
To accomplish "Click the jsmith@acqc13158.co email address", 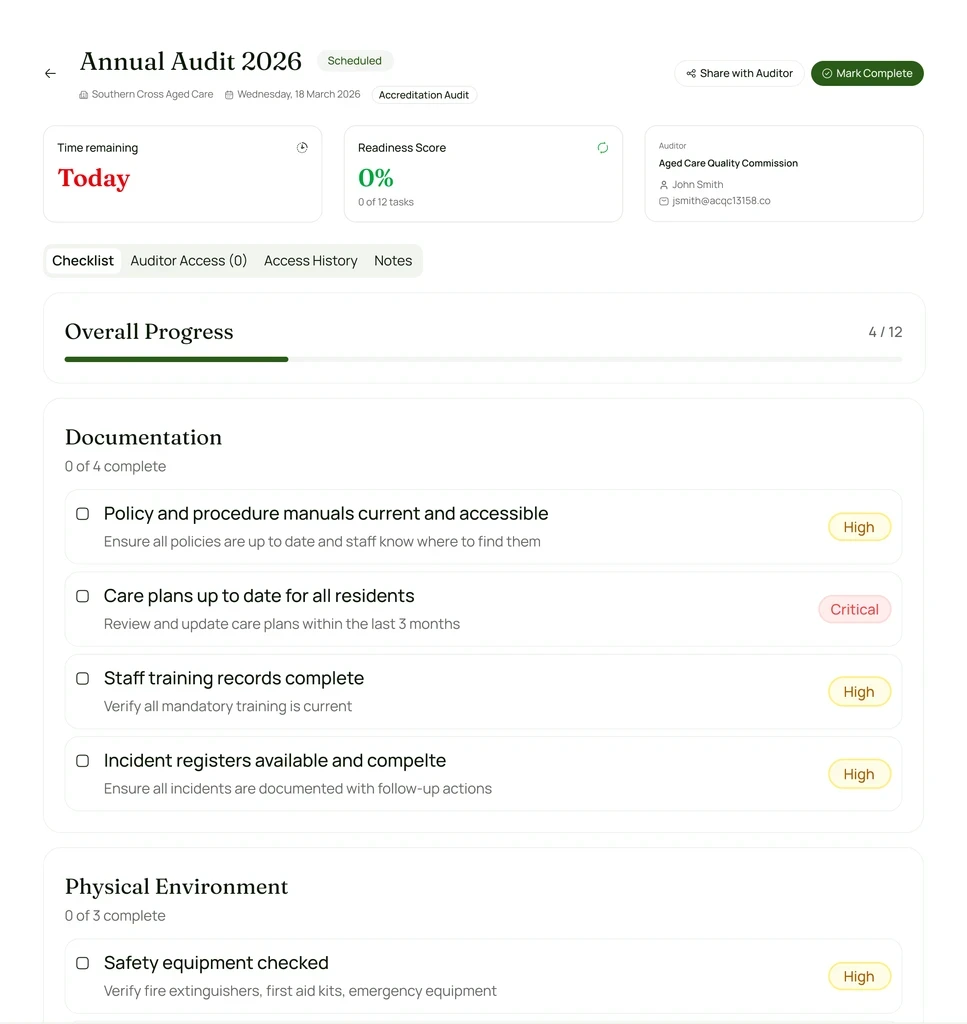I will click(721, 201).
